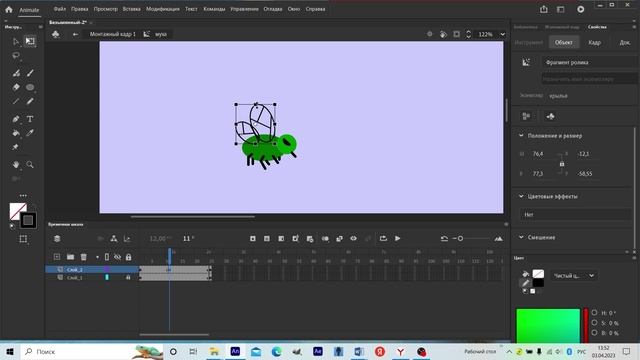640x360 pixels.
Task: Select the Text tool
Action: pyautogui.click(x=30, y=119)
